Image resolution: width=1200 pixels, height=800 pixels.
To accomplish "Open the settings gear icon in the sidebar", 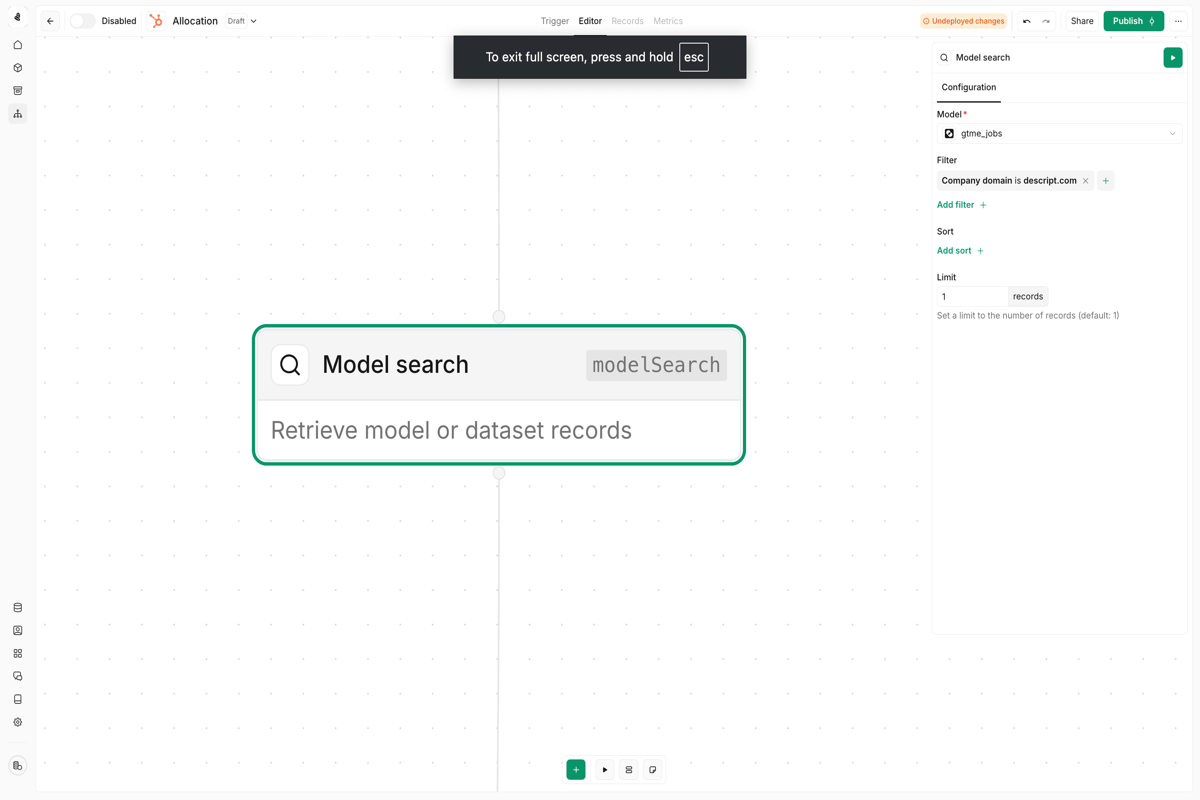I will (17, 722).
